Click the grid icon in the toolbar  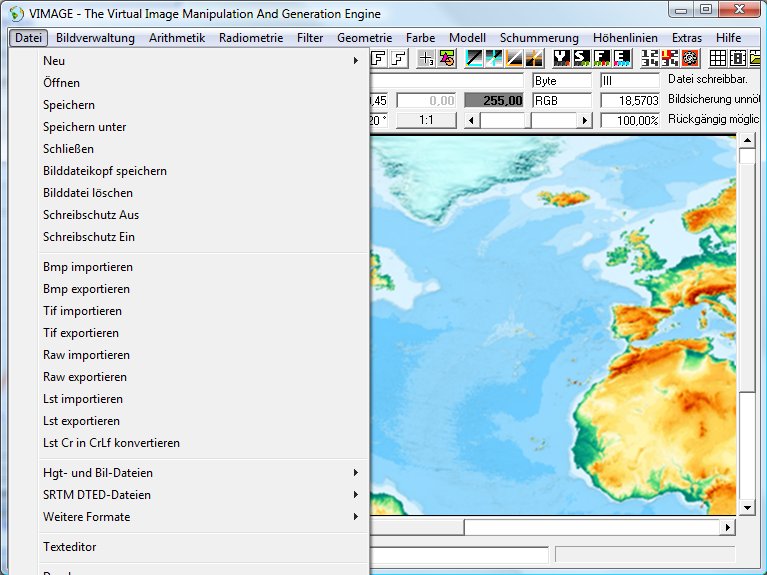click(x=718, y=58)
